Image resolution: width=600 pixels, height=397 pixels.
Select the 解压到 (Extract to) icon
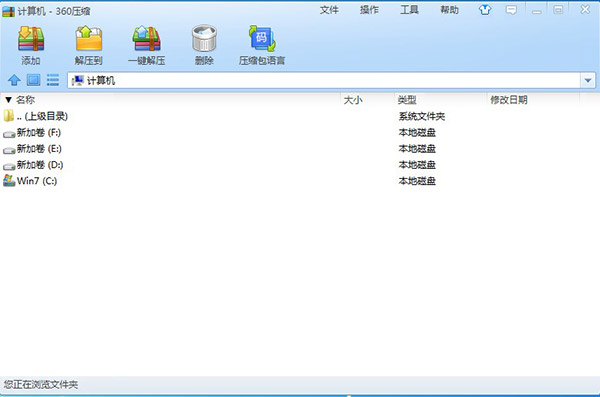click(89, 38)
